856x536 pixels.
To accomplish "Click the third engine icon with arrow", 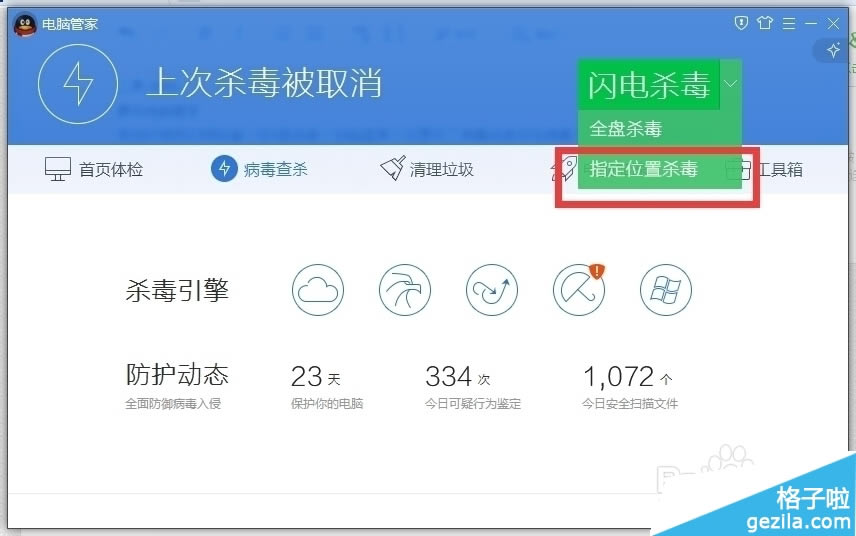I will click(x=492, y=291).
